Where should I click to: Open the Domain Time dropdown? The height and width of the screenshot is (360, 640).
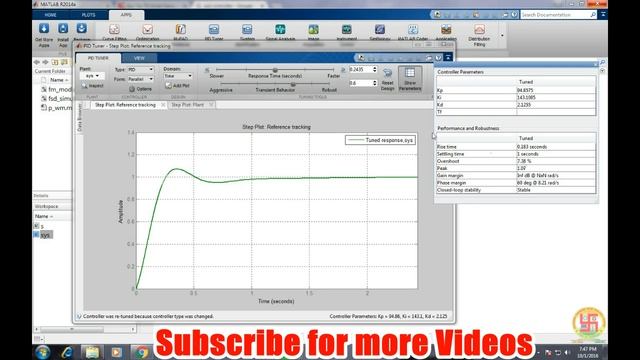(x=178, y=76)
